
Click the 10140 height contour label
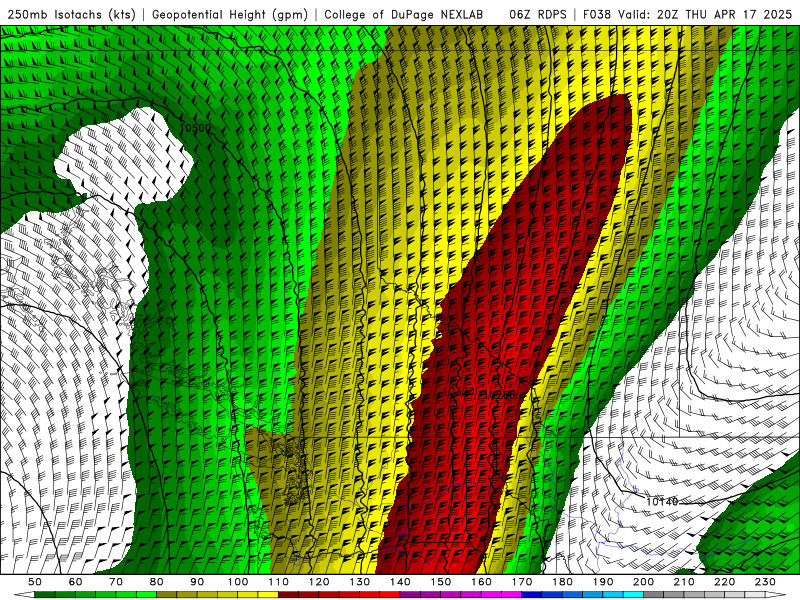coord(662,502)
